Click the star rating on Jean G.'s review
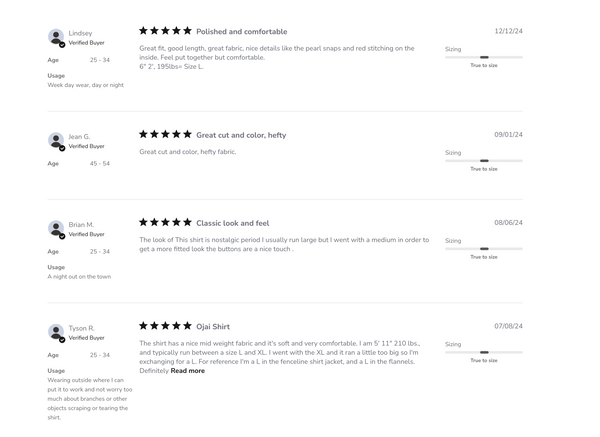 coord(165,134)
